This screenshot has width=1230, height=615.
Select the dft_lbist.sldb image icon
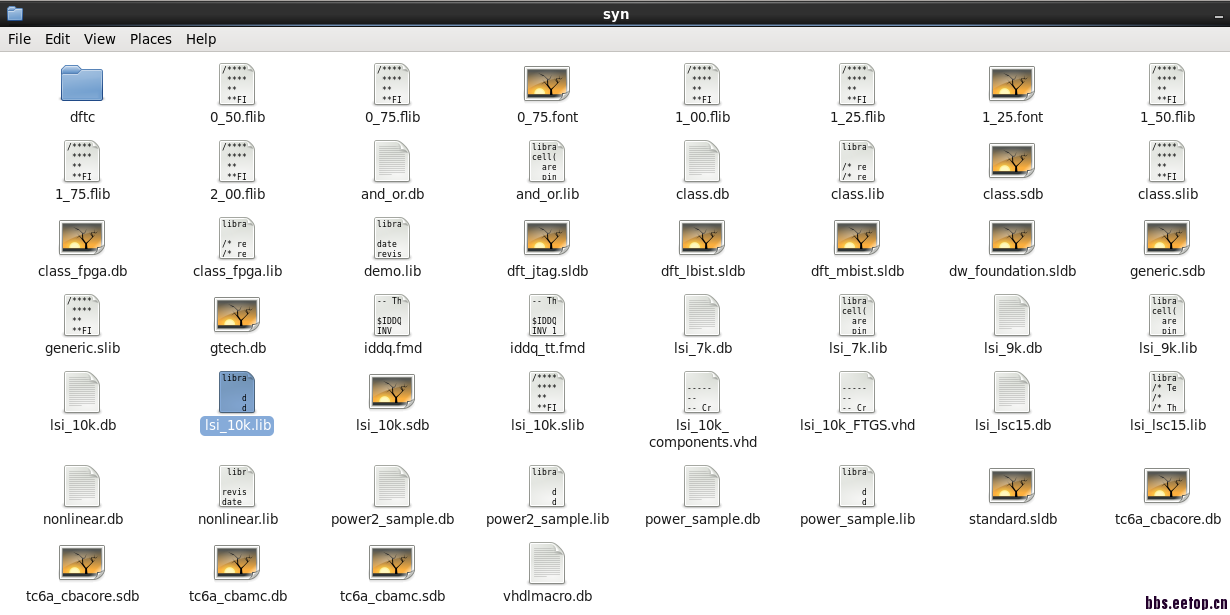702,238
